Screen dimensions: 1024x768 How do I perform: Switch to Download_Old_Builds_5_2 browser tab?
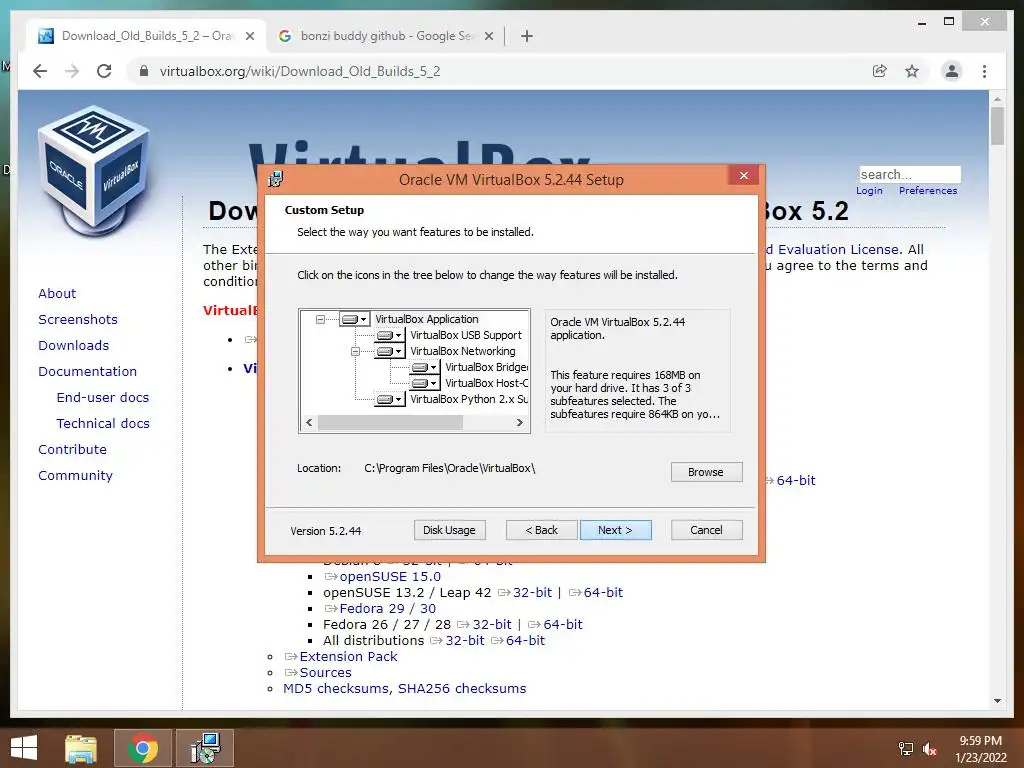pos(147,36)
